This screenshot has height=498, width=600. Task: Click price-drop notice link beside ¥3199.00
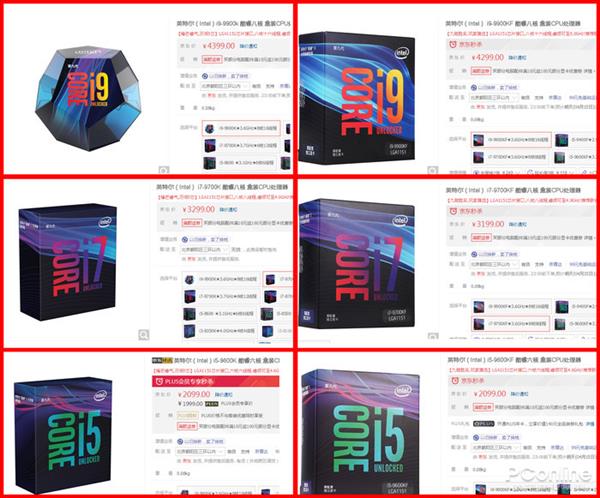tap(518, 224)
